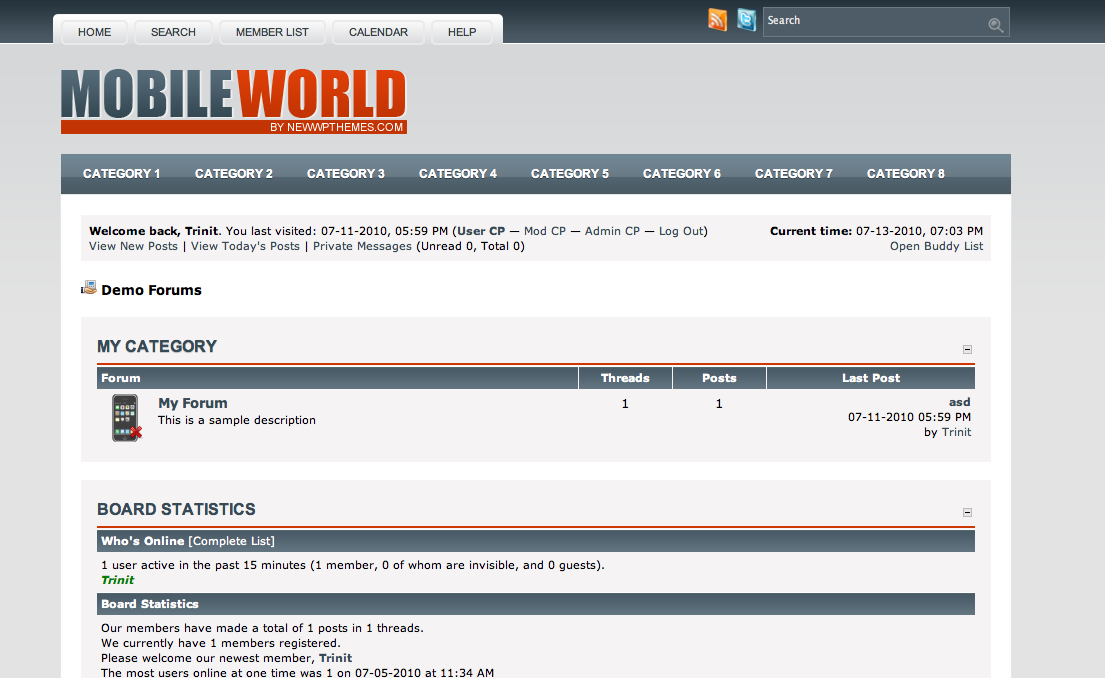
Task: Click the RSS feed icon
Action: [717, 20]
